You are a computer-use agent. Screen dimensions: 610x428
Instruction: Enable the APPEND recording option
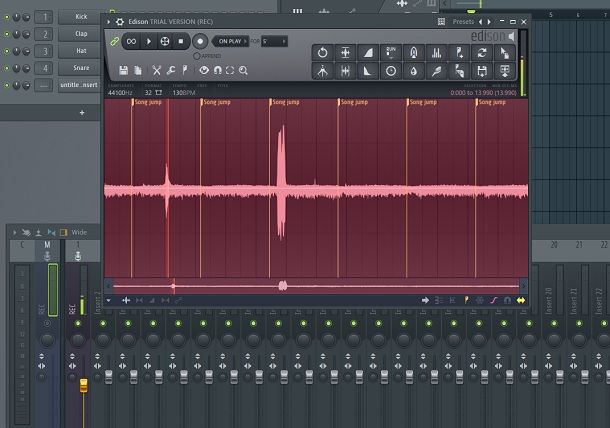[197, 56]
